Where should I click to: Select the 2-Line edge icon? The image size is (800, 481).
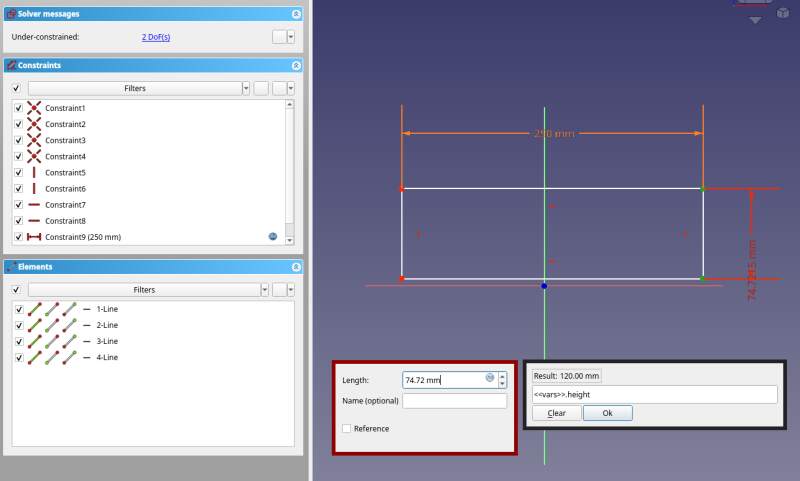pyautogui.click(x=35, y=325)
